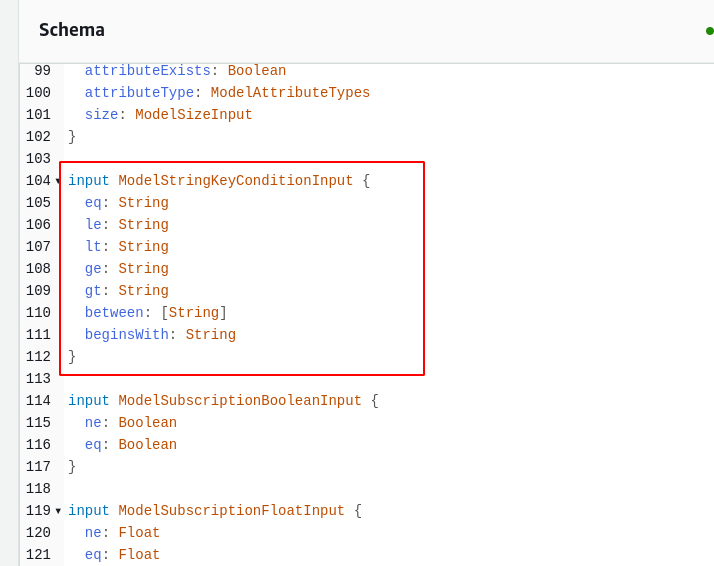
Task: Click the ModelAttributeTypes type name
Action: tap(290, 93)
